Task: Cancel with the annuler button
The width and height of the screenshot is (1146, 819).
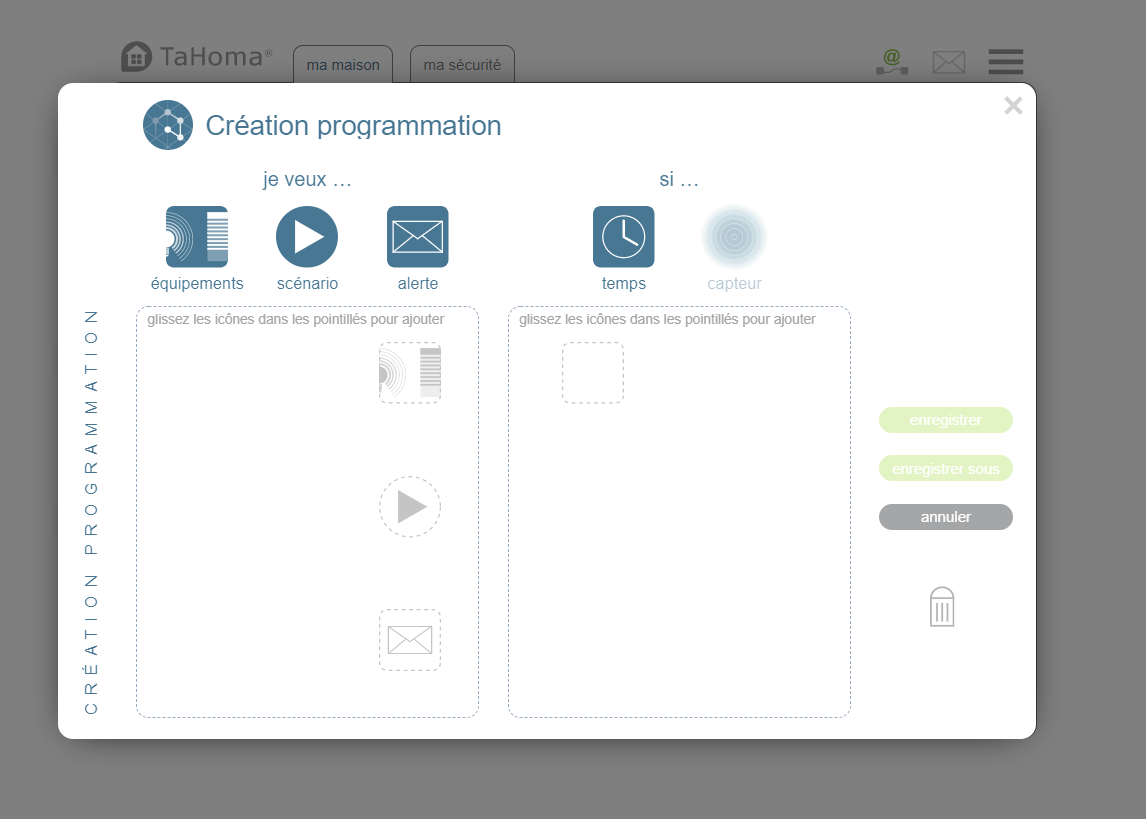Action: point(946,517)
